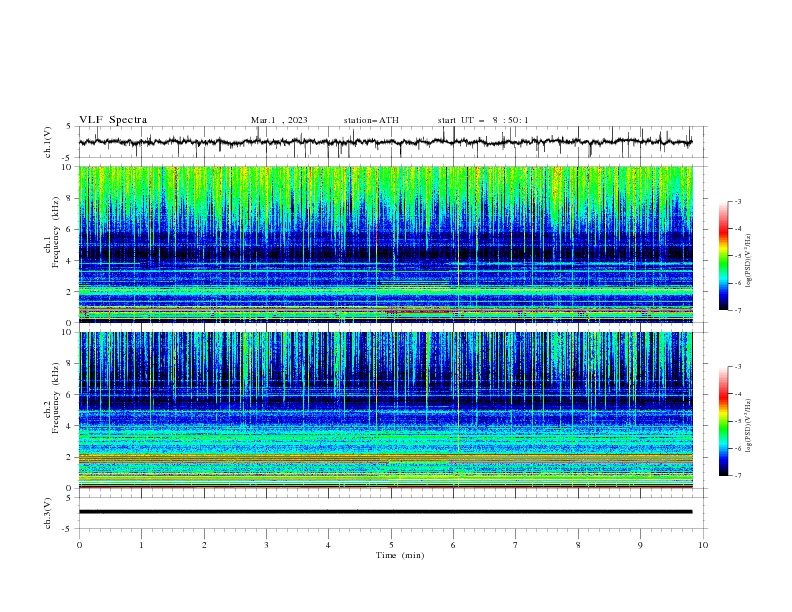Click the ch.1 PSD color bar

pyautogui.click(x=723, y=256)
